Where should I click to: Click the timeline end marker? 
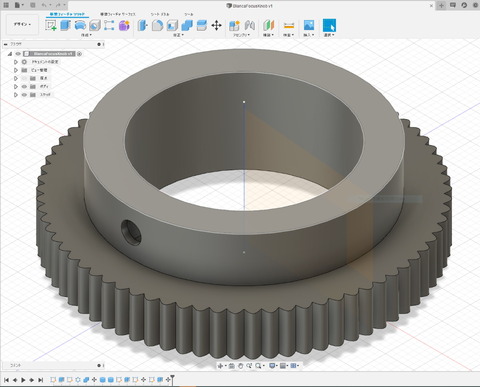pos(172,379)
